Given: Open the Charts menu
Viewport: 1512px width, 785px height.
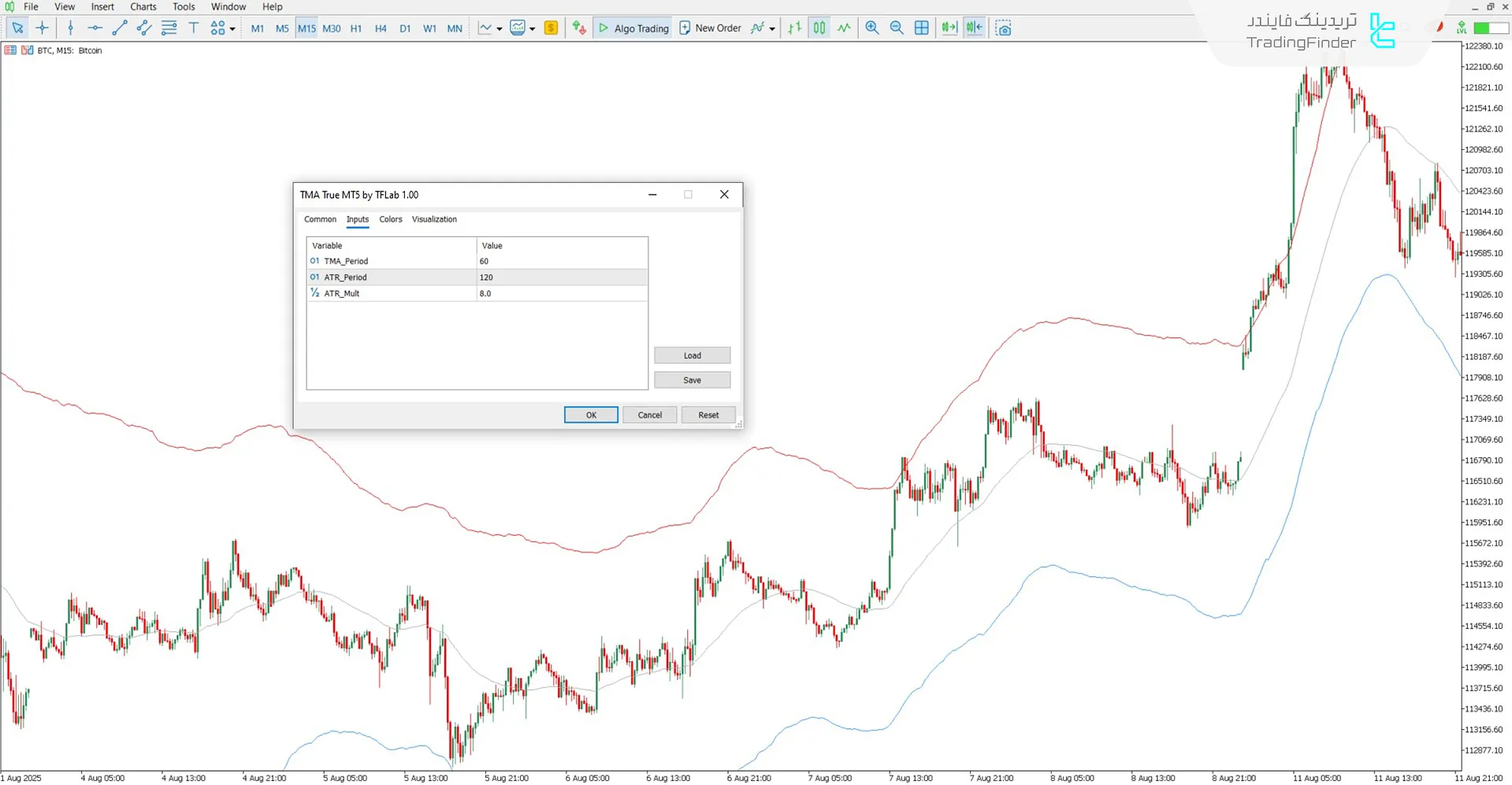Looking at the screenshot, I should point(143,7).
